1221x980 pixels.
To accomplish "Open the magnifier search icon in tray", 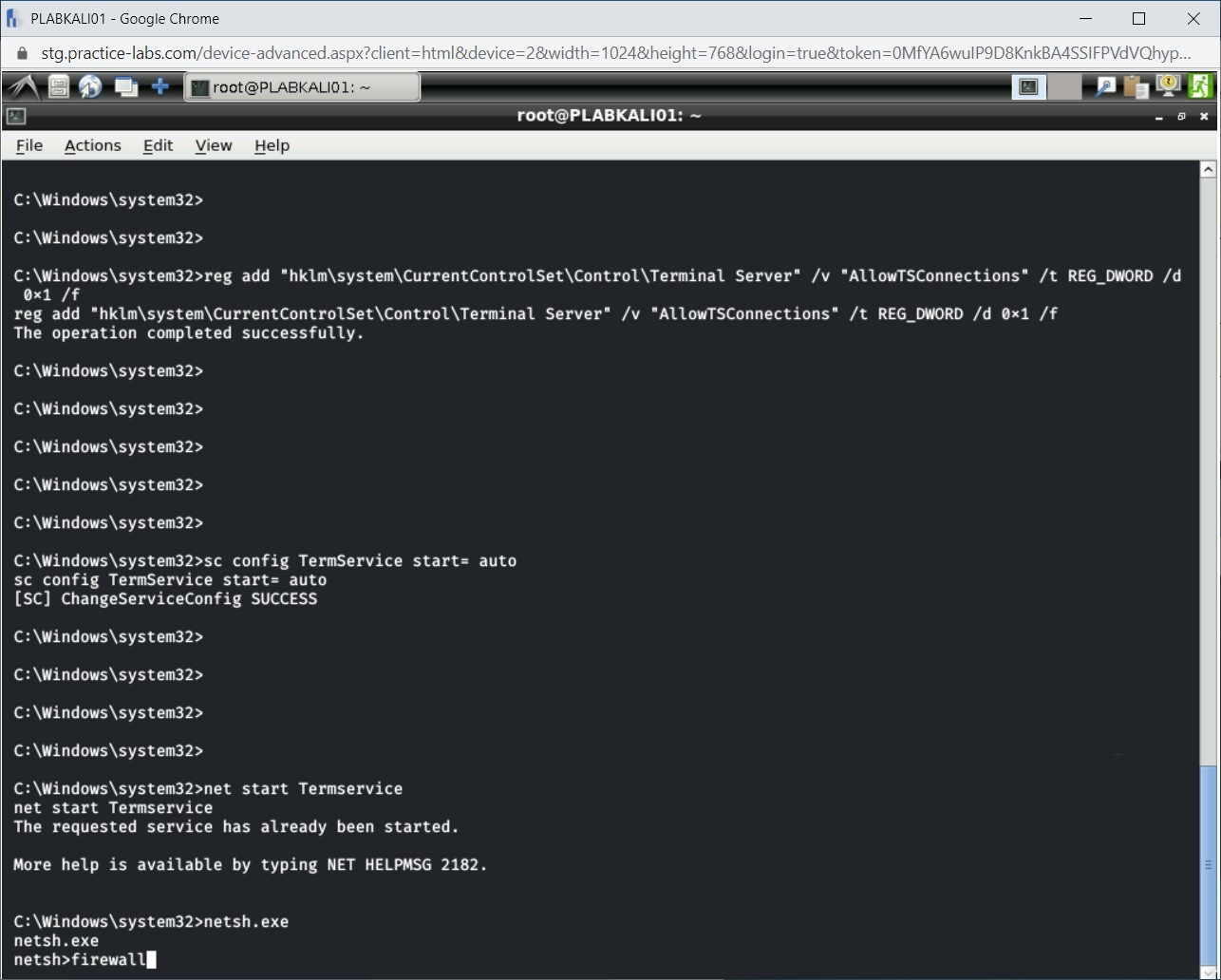I will (x=1105, y=87).
